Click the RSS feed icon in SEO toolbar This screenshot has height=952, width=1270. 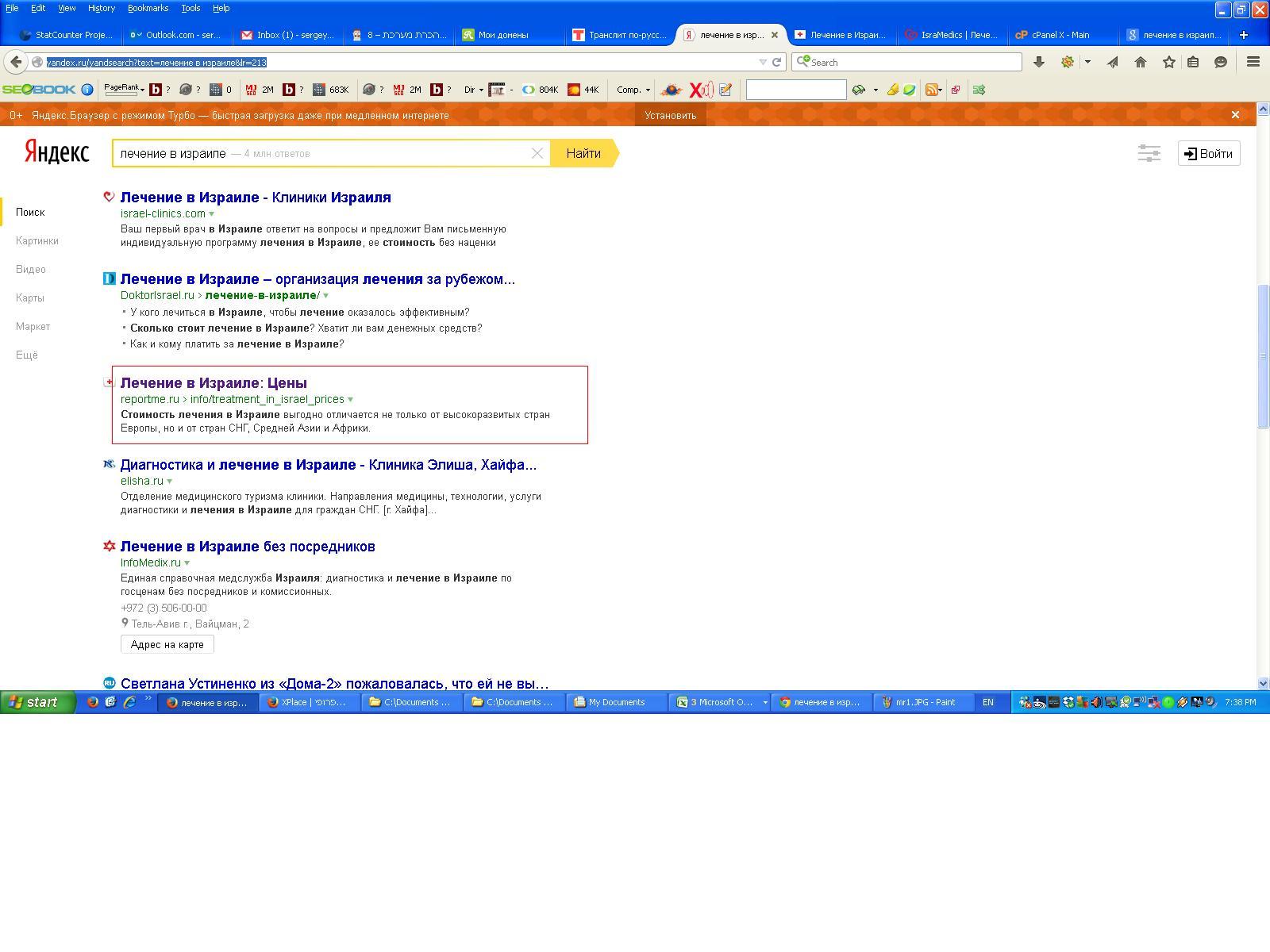click(930, 90)
